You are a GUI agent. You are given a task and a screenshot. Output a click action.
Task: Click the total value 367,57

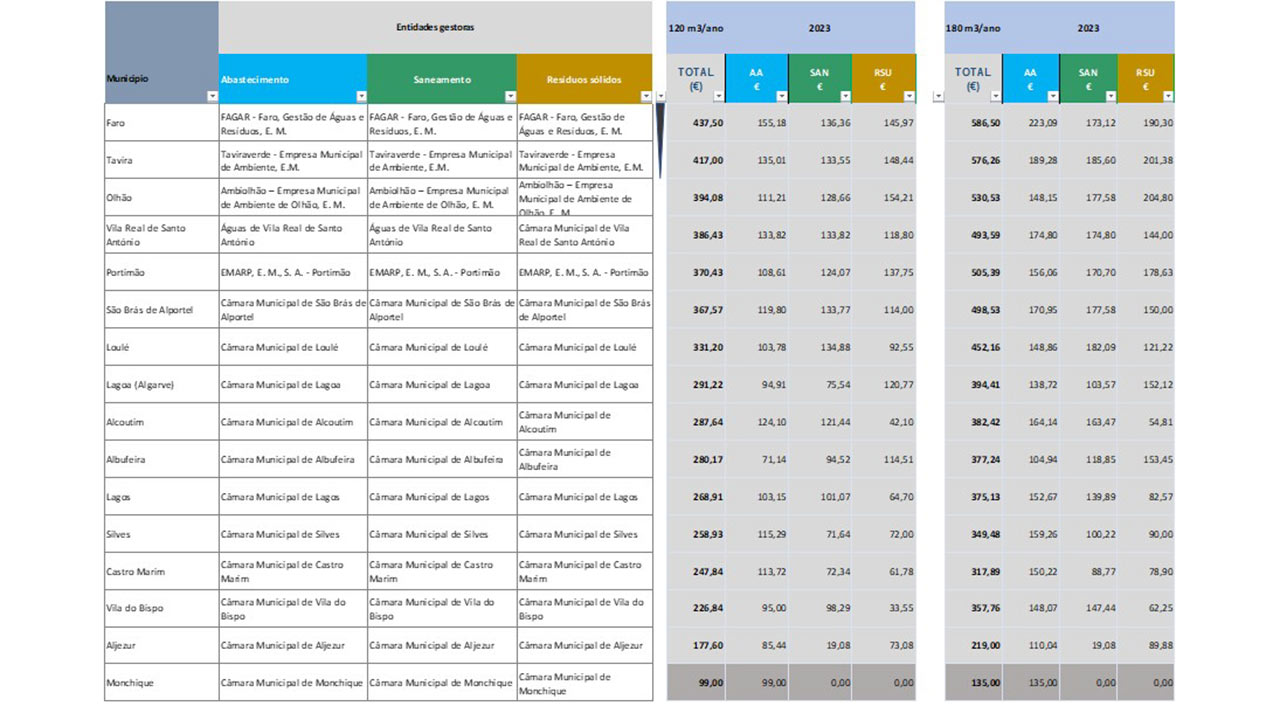[696, 309]
